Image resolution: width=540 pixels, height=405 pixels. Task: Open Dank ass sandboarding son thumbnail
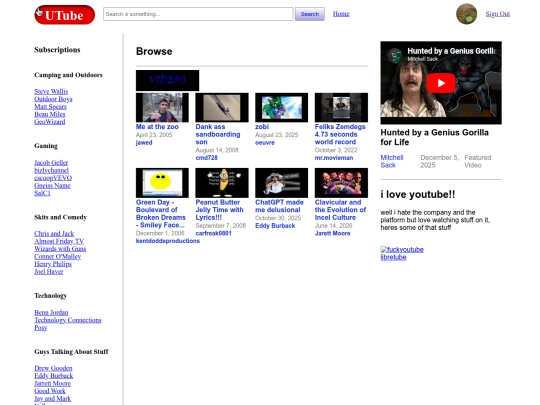pos(222,107)
